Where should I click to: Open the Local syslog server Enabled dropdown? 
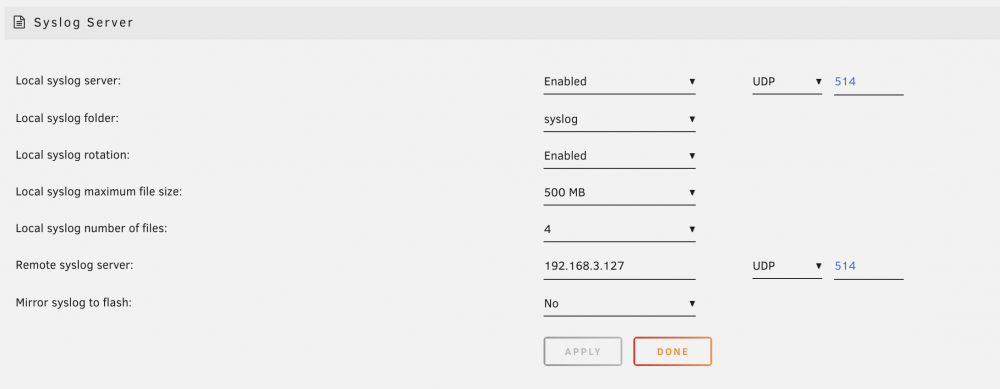coord(619,82)
